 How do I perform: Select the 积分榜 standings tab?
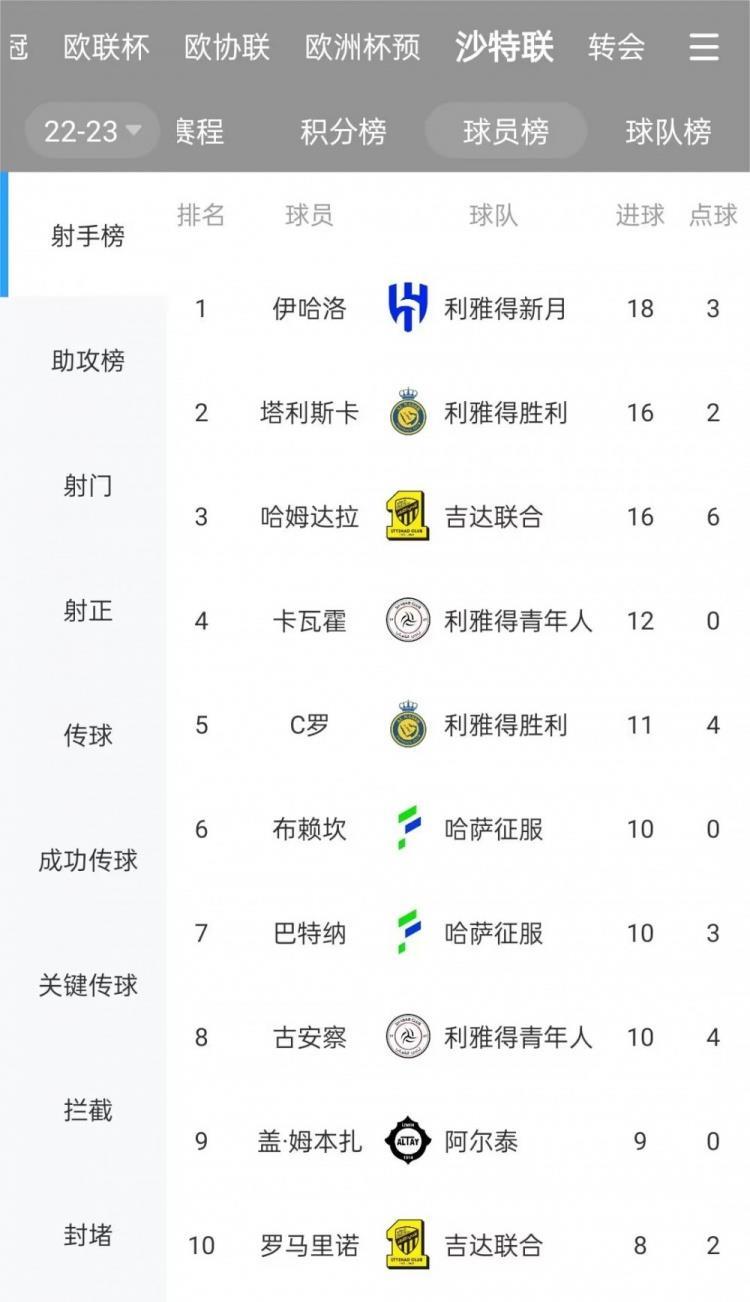(343, 131)
